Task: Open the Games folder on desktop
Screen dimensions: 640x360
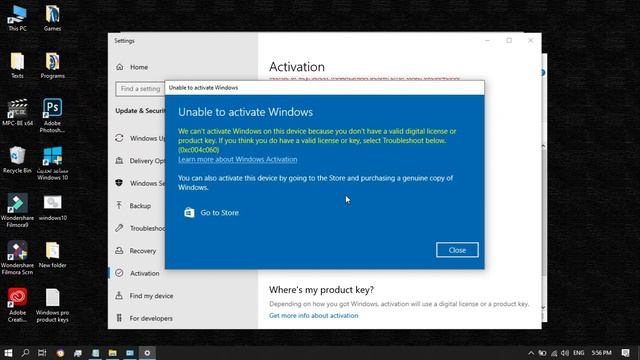Action: pyautogui.click(x=52, y=18)
